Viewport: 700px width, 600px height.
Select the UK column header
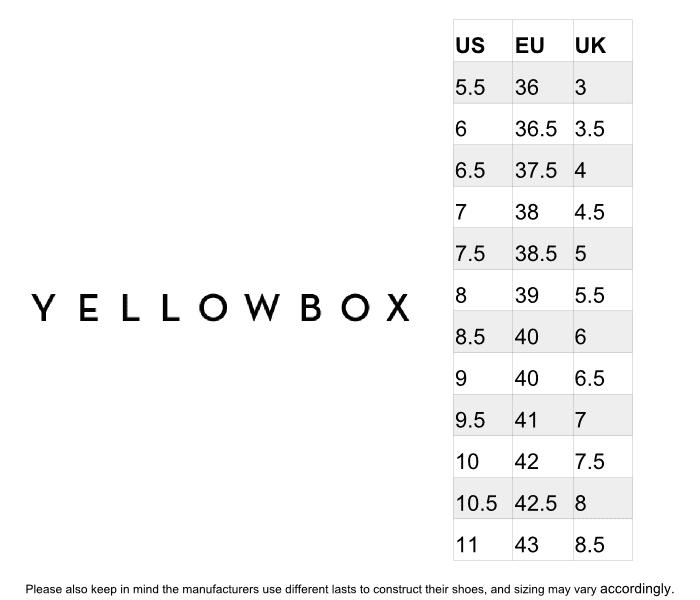tap(603, 41)
